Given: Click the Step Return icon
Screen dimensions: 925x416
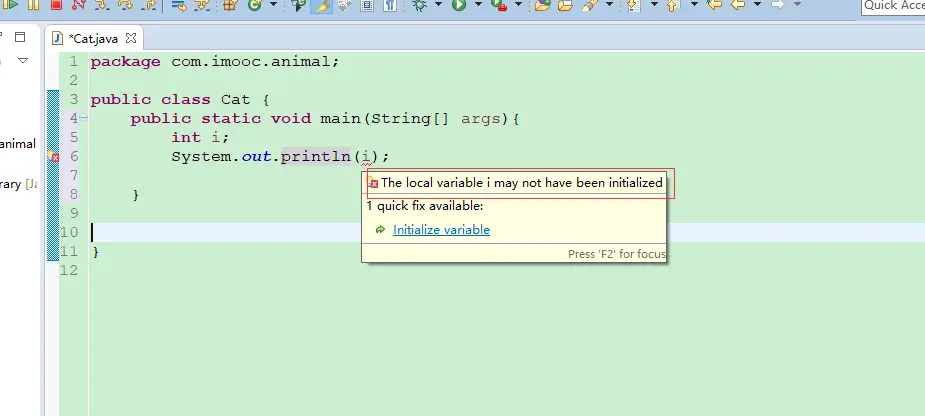Looking at the screenshot, I should coord(149,5).
